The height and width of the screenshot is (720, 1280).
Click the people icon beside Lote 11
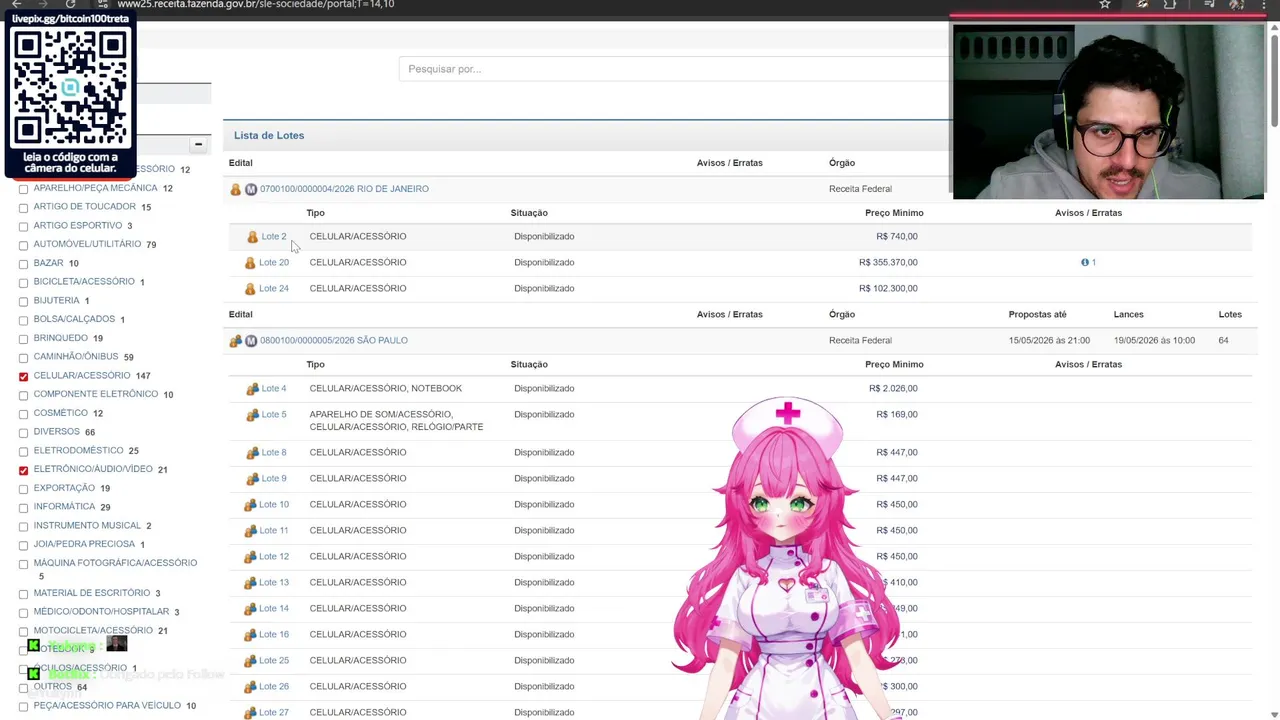point(250,531)
